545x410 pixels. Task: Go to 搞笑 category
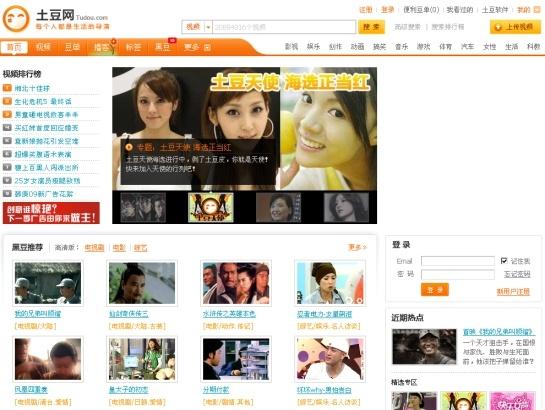tap(379, 47)
